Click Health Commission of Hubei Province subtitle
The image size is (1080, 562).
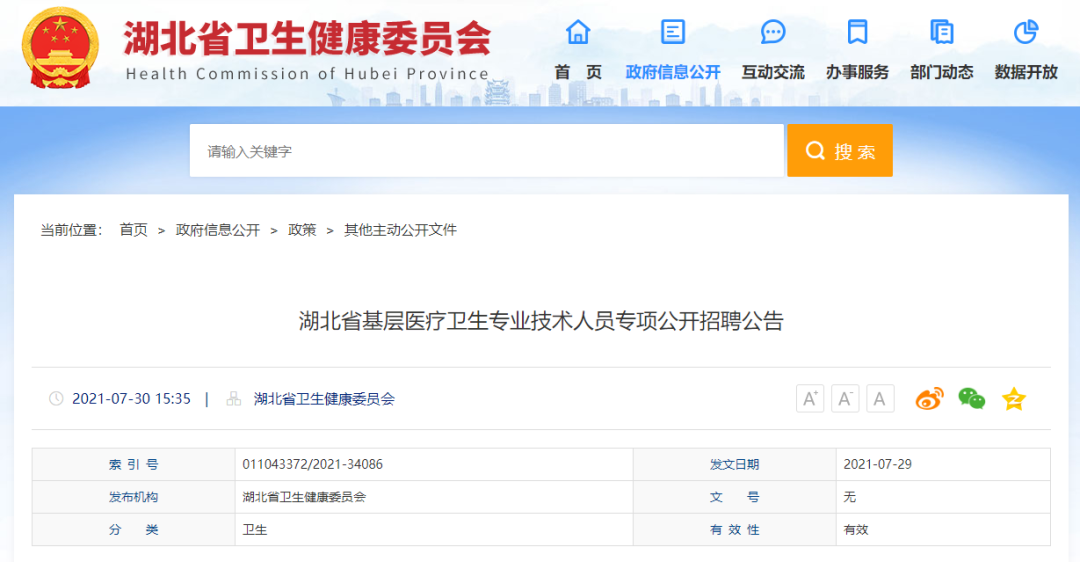[307, 74]
